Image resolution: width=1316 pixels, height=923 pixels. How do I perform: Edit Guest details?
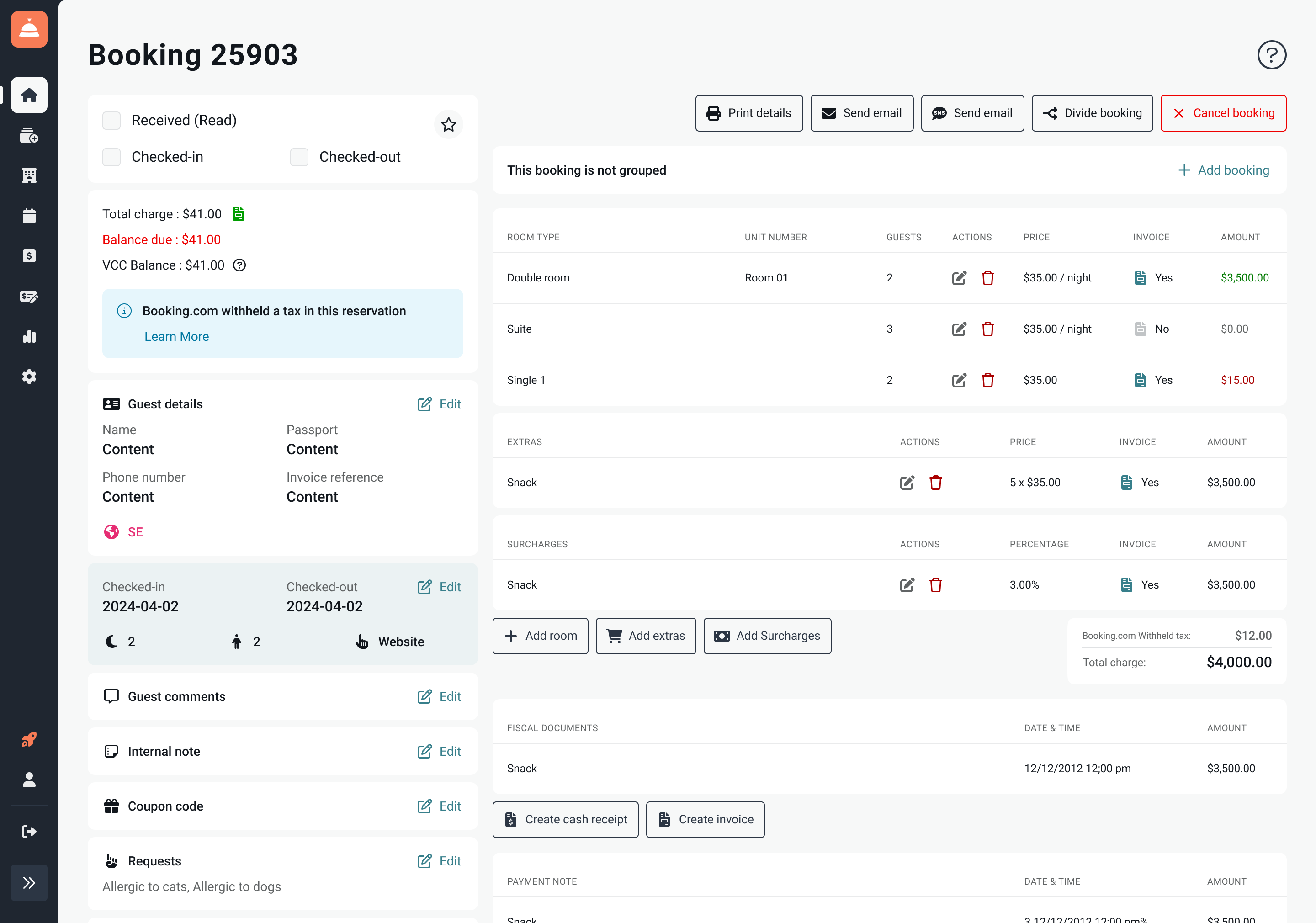[439, 404]
